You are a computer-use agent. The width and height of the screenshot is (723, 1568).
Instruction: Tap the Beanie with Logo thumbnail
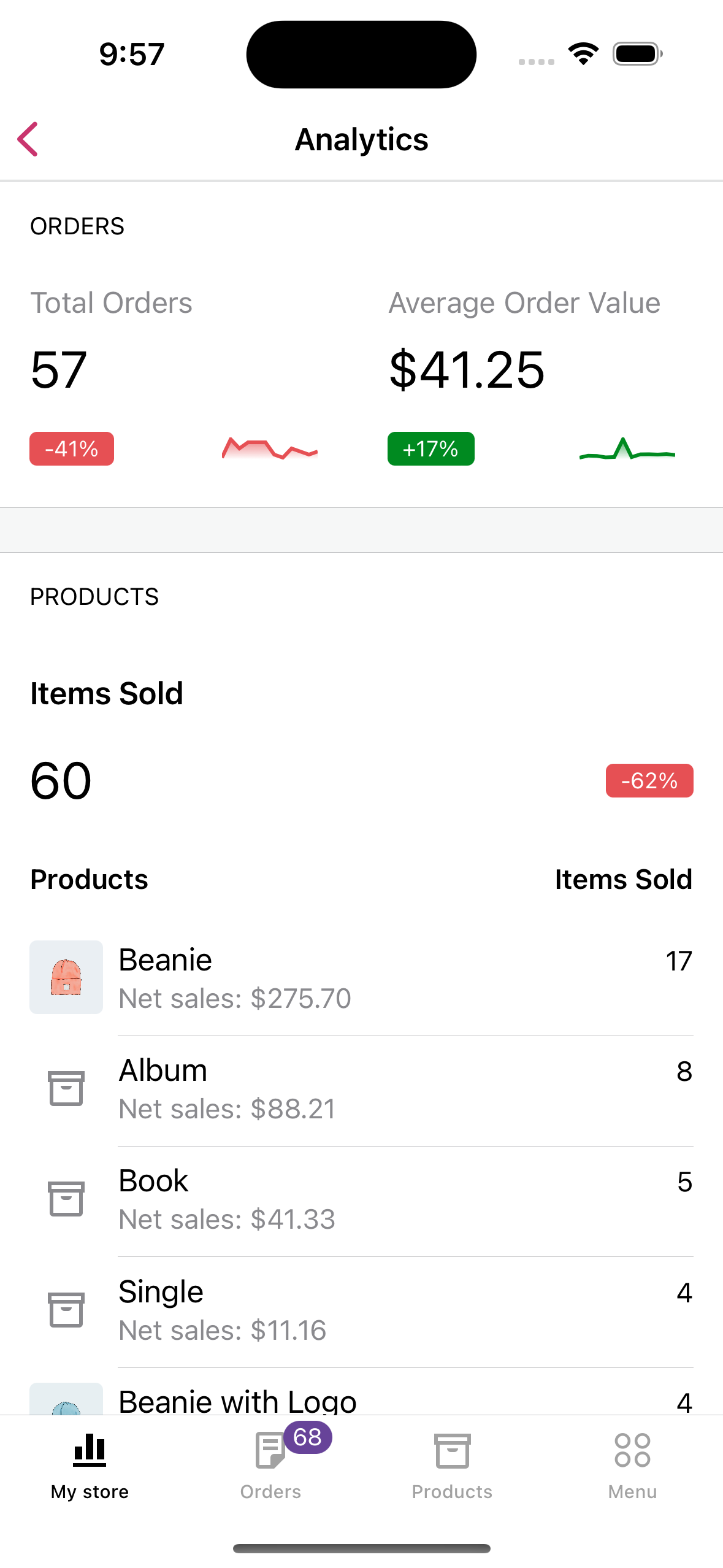[66, 1400]
